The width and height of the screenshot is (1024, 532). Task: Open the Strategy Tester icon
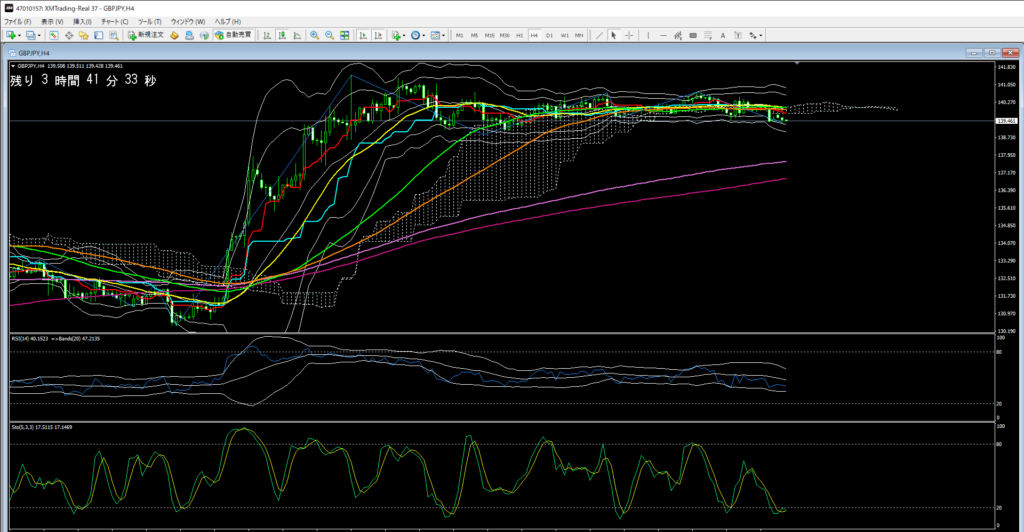click(x=114, y=35)
